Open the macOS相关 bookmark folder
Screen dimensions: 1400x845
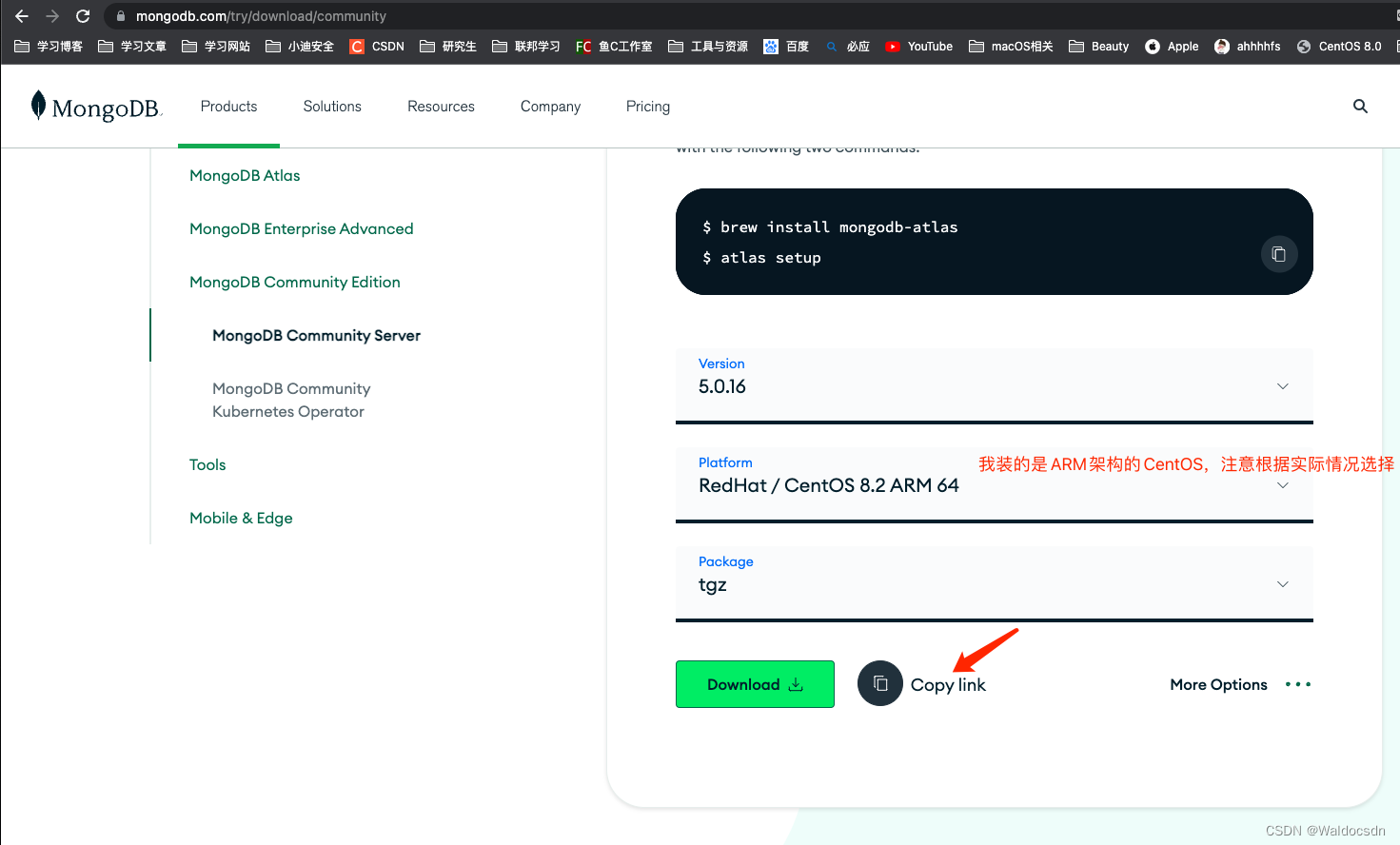(x=1011, y=46)
